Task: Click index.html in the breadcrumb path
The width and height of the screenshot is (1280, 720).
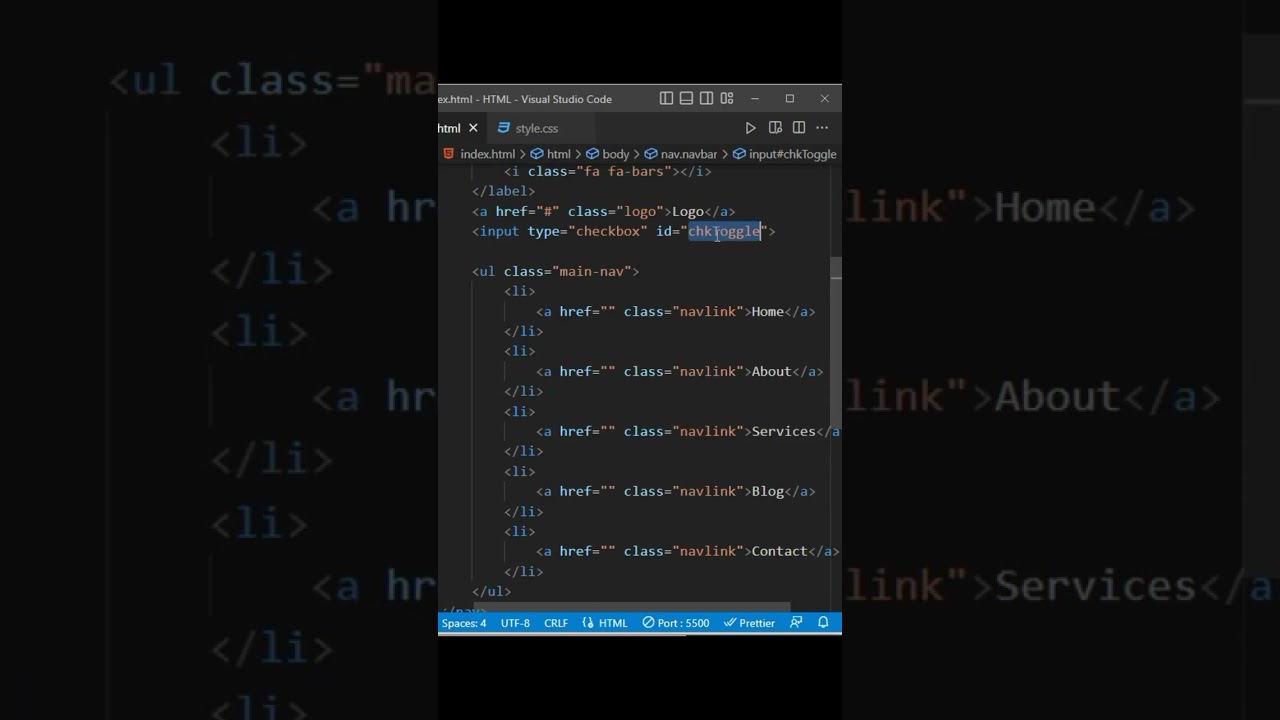Action: click(487, 154)
